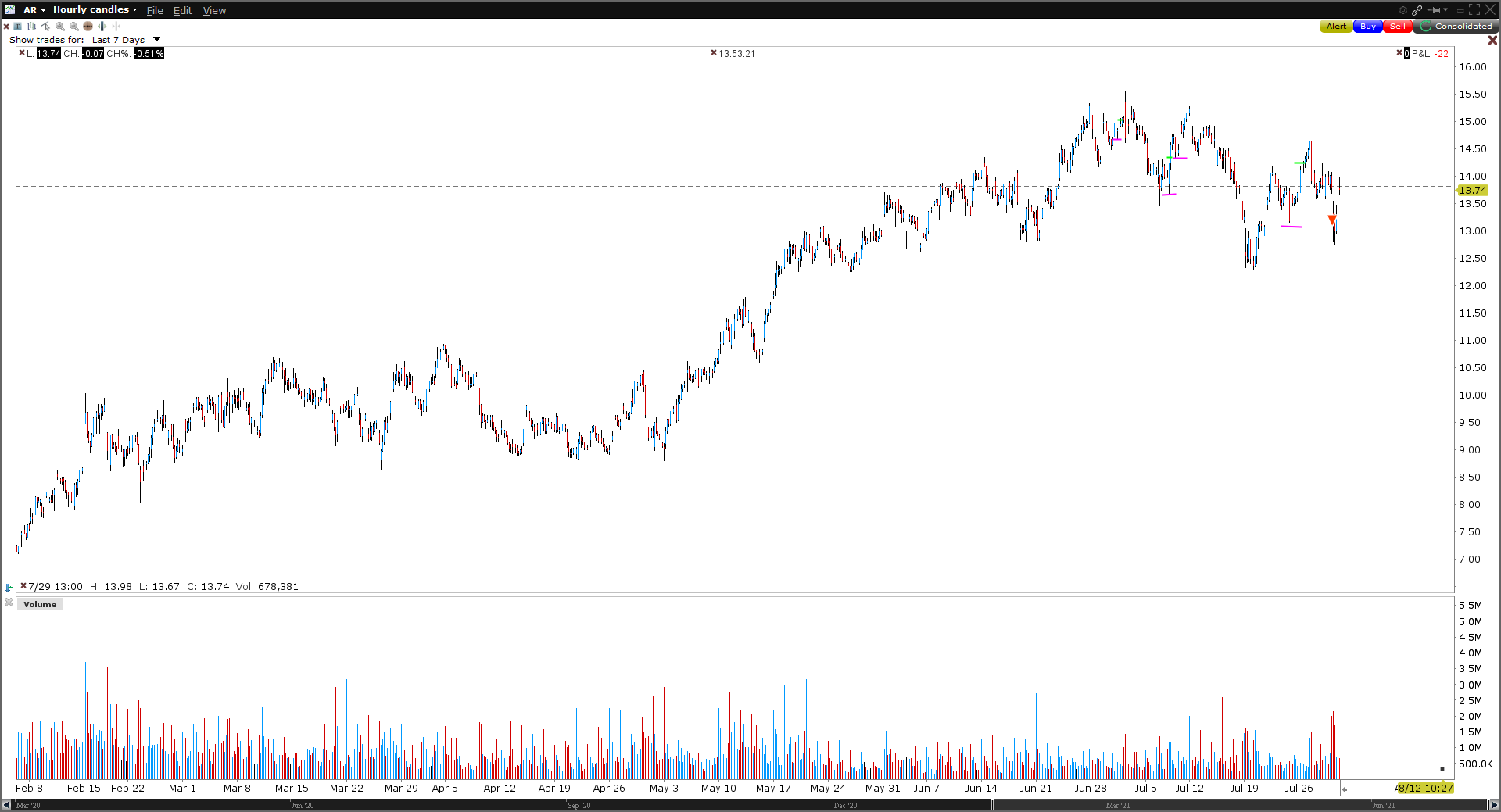1501x812 pixels.
Task: Click the timeline scrollbar thumb near Mar '21
Action: point(993,805)
